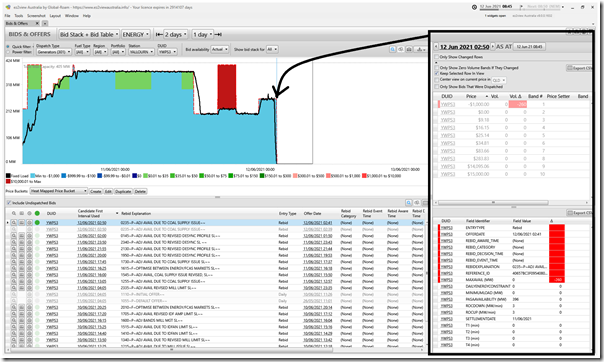Toggle Include Undispatched Bids checkbox
Viewport: 604px width, 362px height.
tap(9, 203)
